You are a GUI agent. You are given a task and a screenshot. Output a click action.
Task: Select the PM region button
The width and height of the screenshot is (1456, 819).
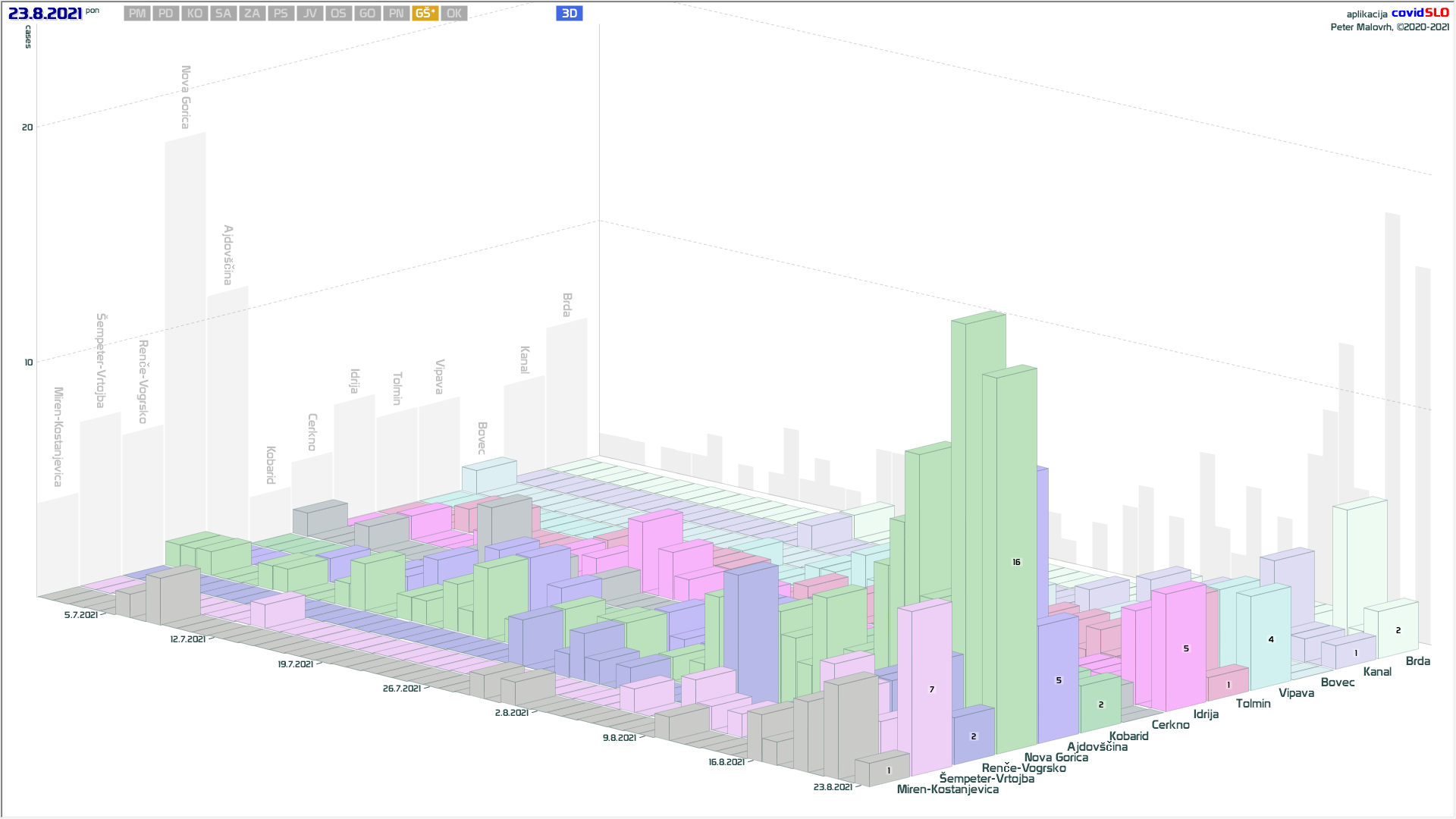click(137, 14)
